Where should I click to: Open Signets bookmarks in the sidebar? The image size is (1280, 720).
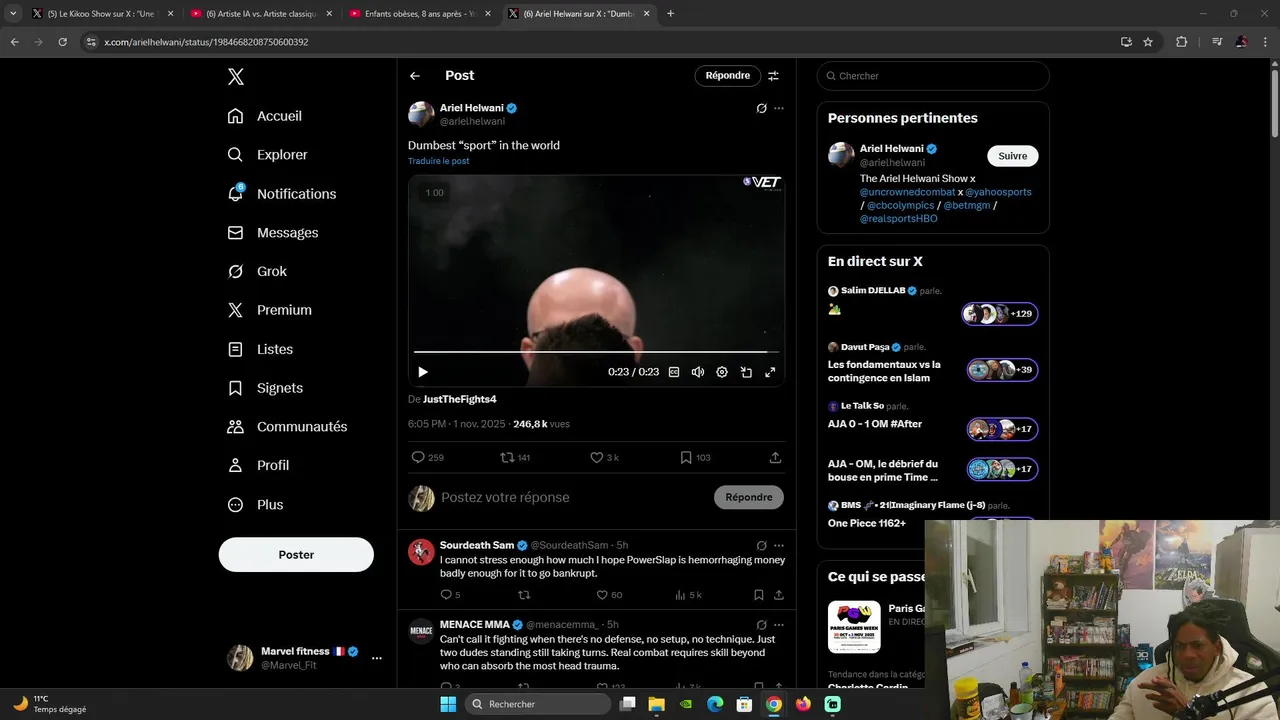point(265,388)
